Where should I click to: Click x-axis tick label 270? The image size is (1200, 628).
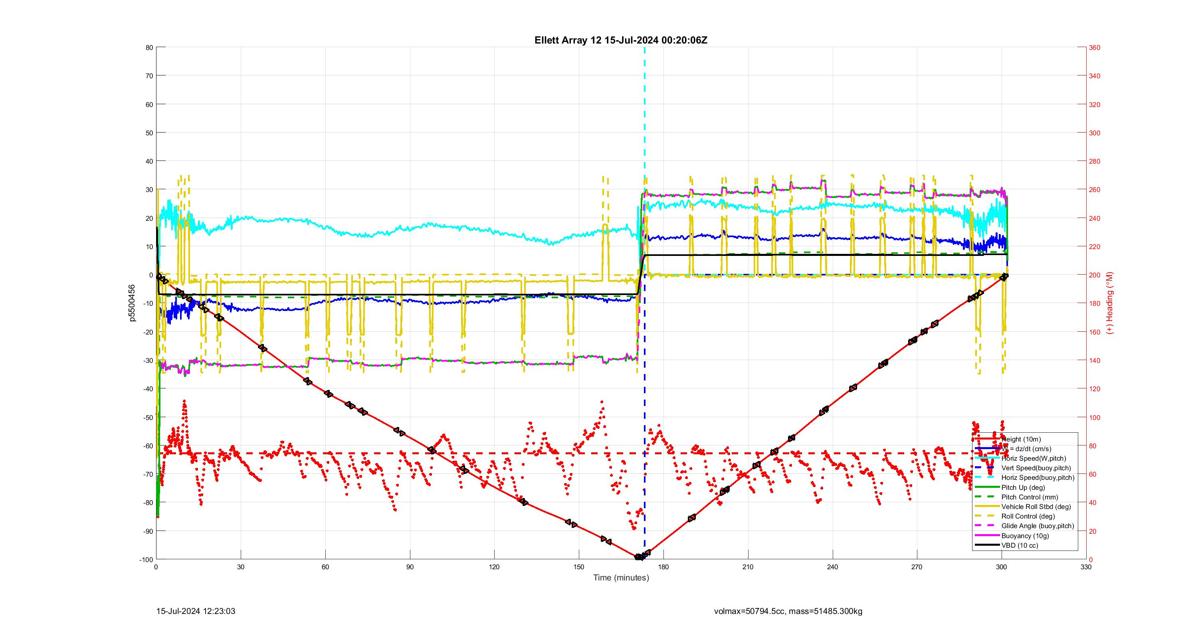(x=917, y=567)
